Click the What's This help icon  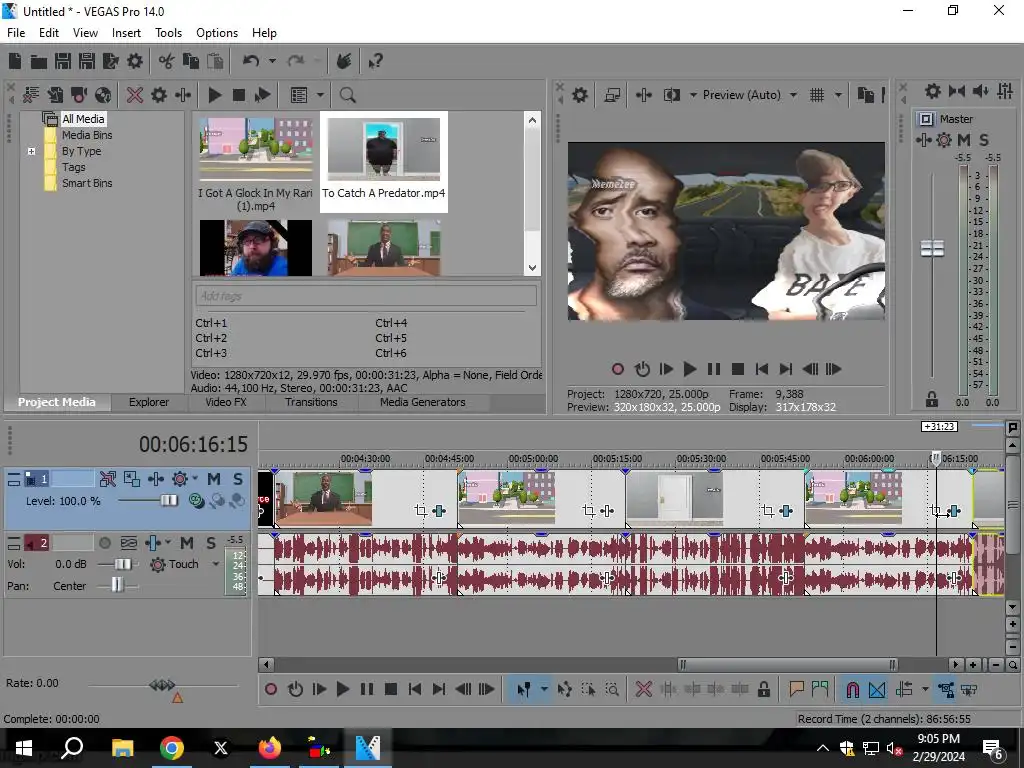[376, 61]
